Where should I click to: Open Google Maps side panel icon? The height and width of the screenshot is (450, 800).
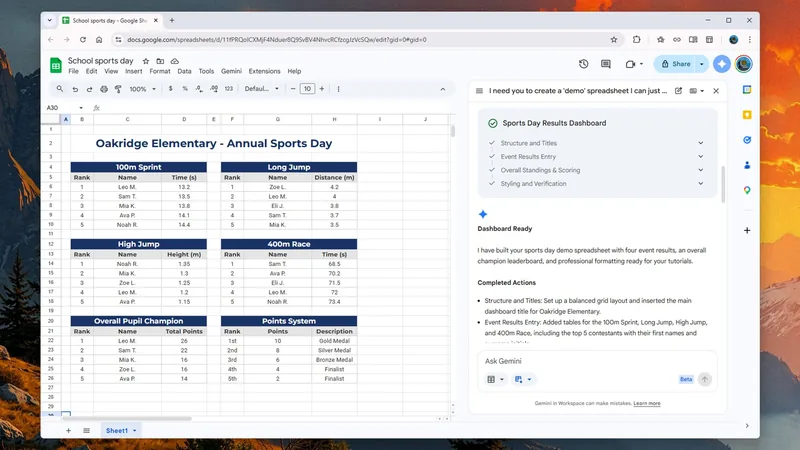746,190
